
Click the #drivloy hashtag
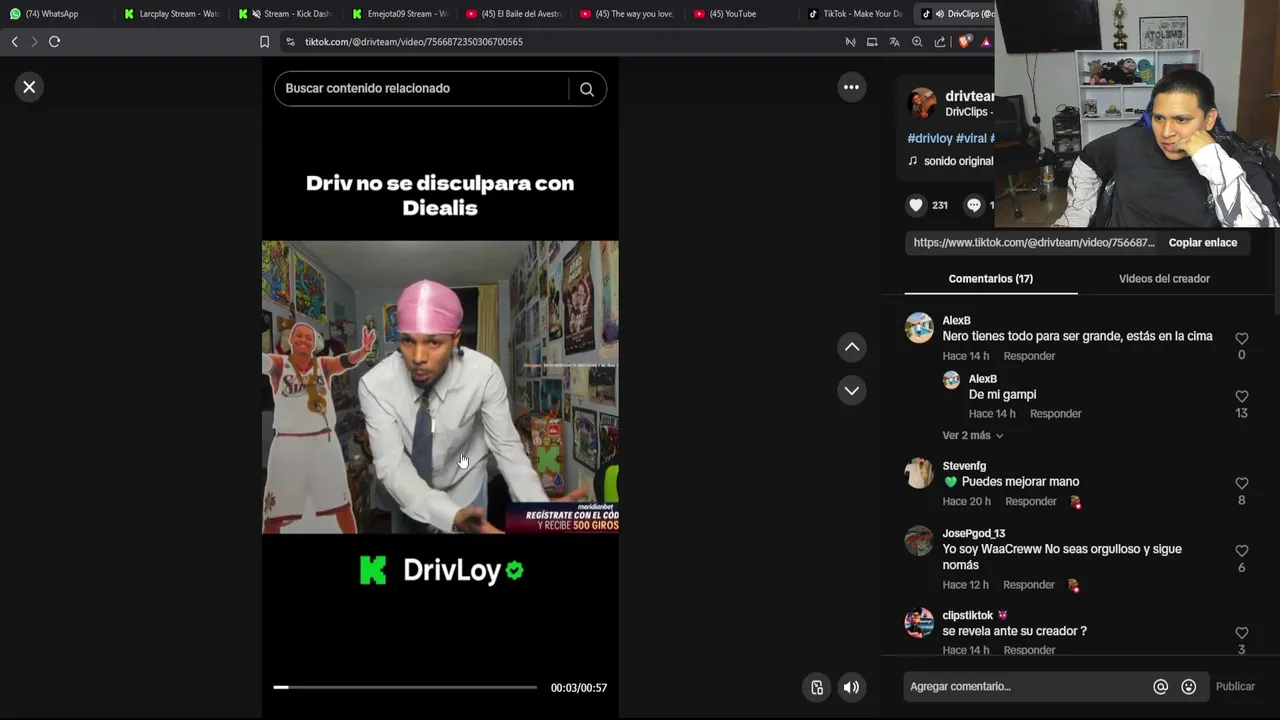pyautogui.click(x=930, y=138)
